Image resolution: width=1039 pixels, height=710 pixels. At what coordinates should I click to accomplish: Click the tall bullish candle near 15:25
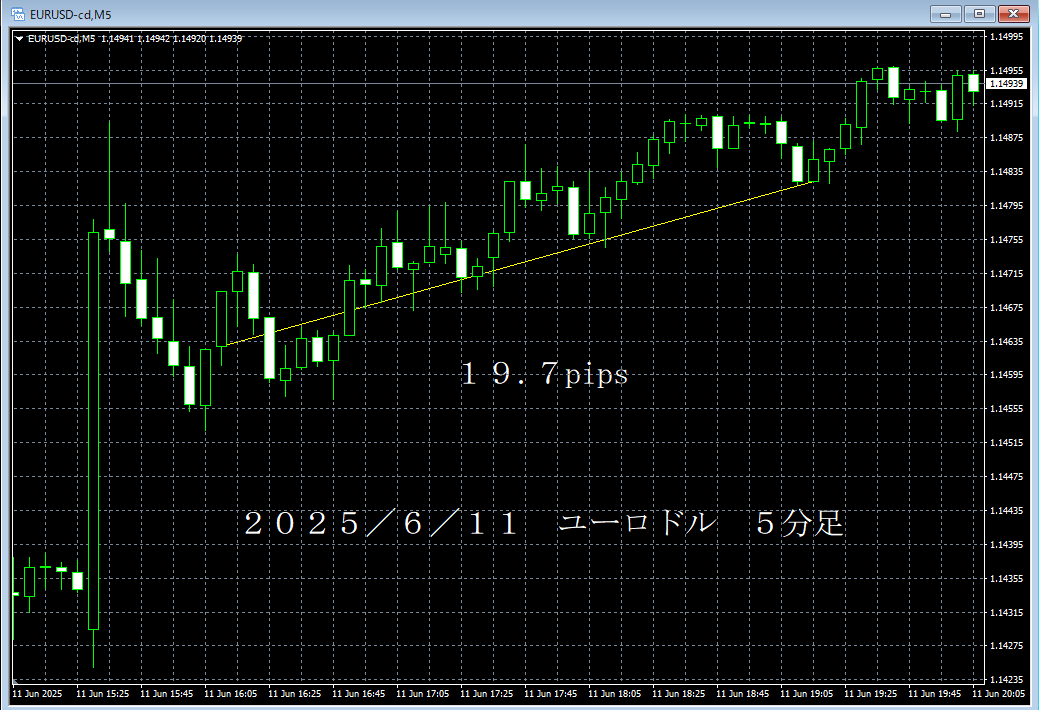click(x=94, y=430)
